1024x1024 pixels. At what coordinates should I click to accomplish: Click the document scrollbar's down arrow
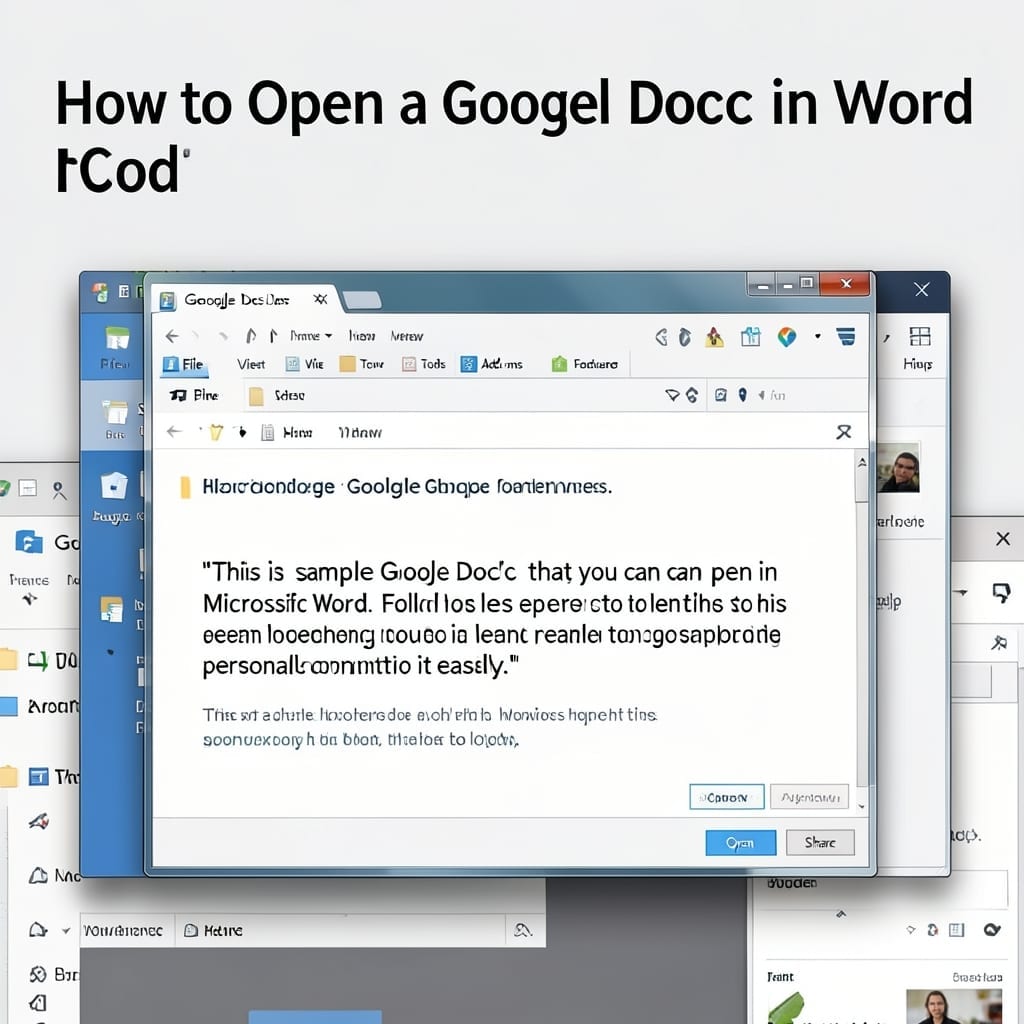click(x=862, y=807)
